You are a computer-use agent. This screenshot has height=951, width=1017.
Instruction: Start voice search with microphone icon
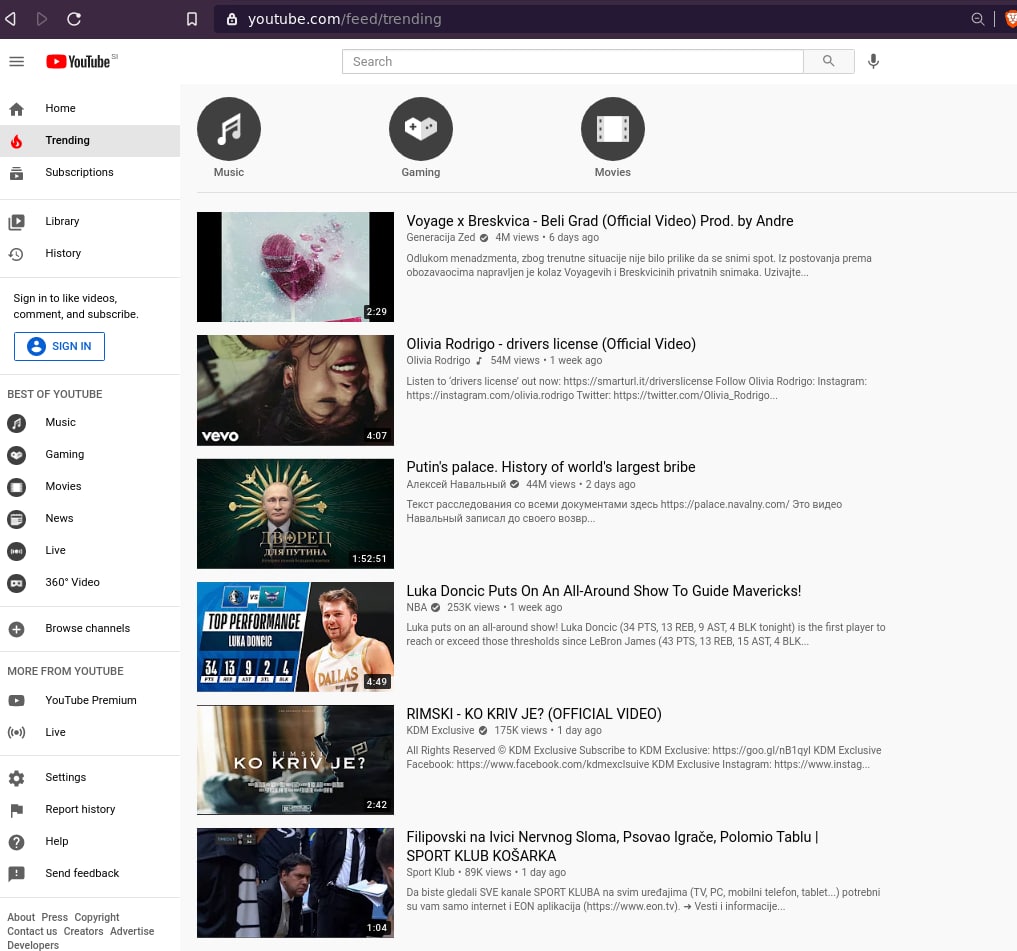[x=874, y=61]
